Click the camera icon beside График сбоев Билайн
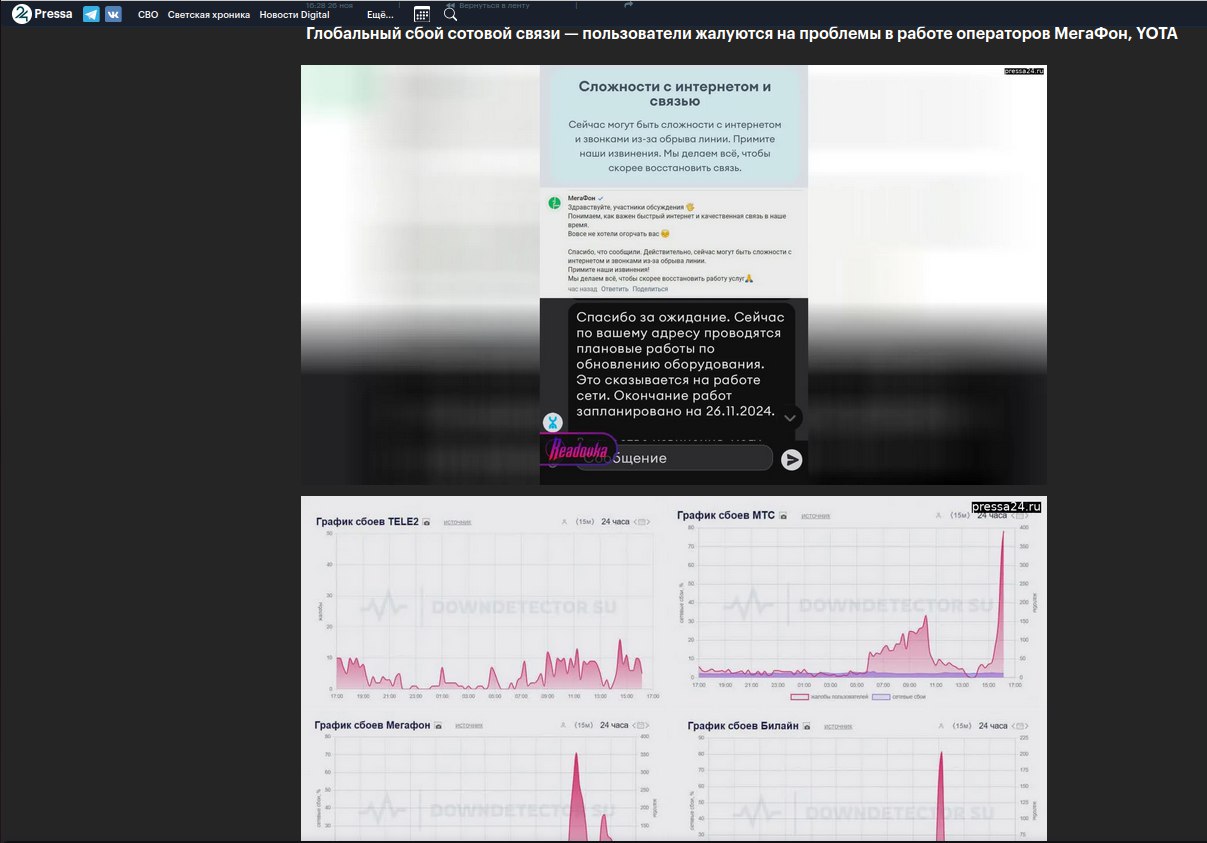Image resolution: width=1207 pixels, height=843 pixels. pos(806,726)
